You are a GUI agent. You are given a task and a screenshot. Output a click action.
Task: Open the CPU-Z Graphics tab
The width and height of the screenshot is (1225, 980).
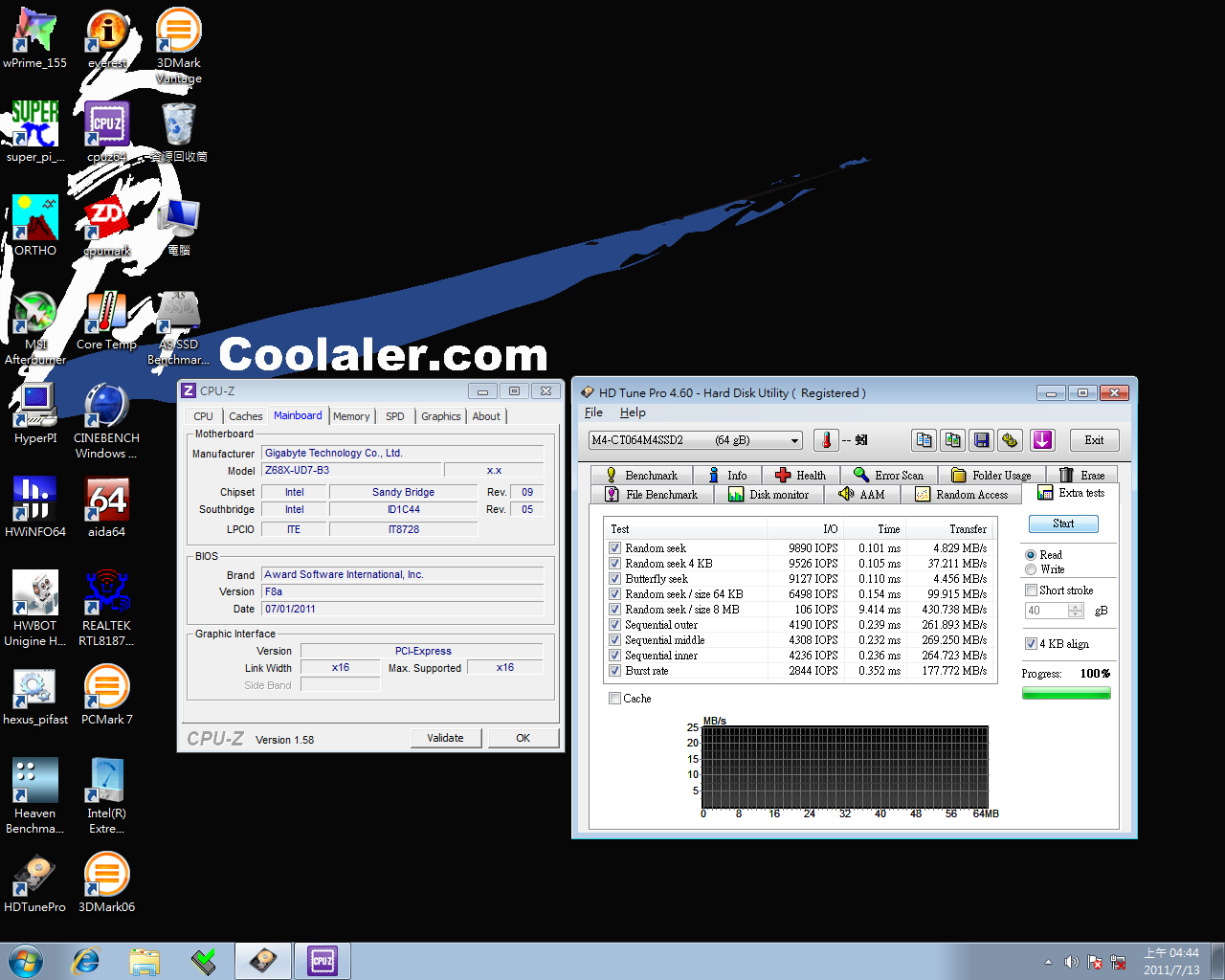coord(441,416)
